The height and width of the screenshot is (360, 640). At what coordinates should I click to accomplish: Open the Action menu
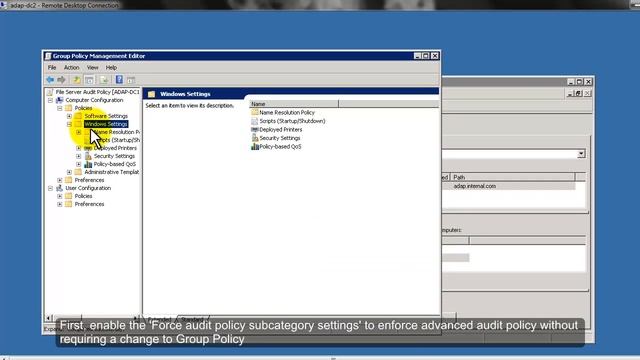[71, 67]
